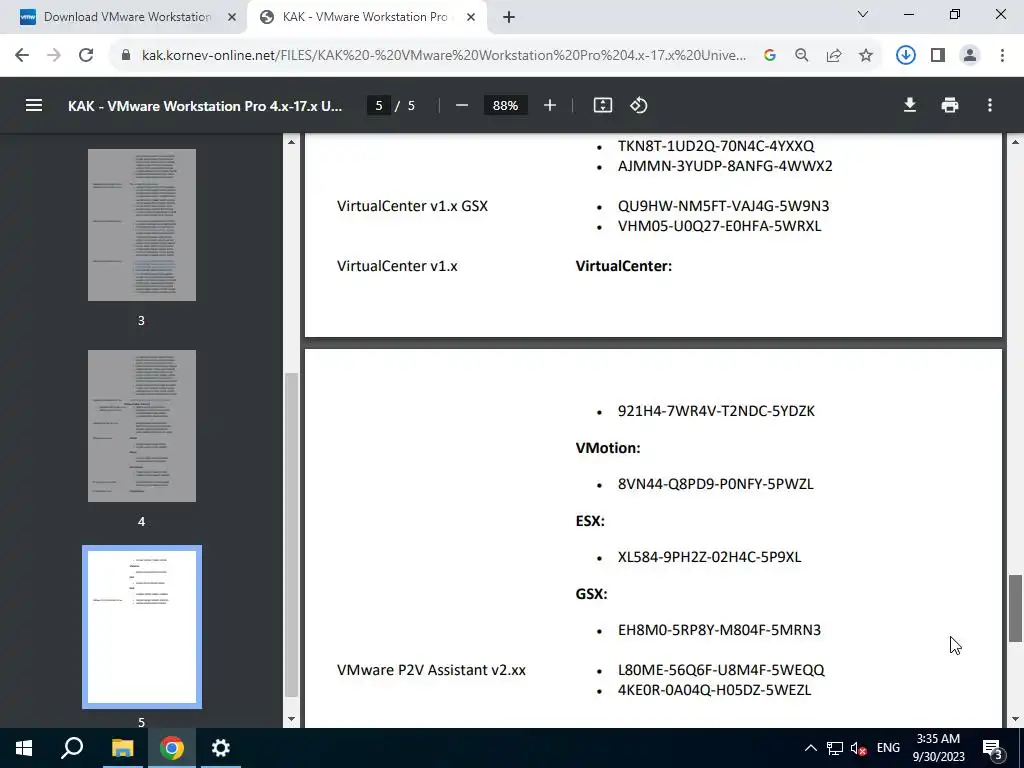Close the KAK - VMware Workstation Pro tab
This screenshot has width=1024, height=768.
pyautogui.click(x=471, y=17)
